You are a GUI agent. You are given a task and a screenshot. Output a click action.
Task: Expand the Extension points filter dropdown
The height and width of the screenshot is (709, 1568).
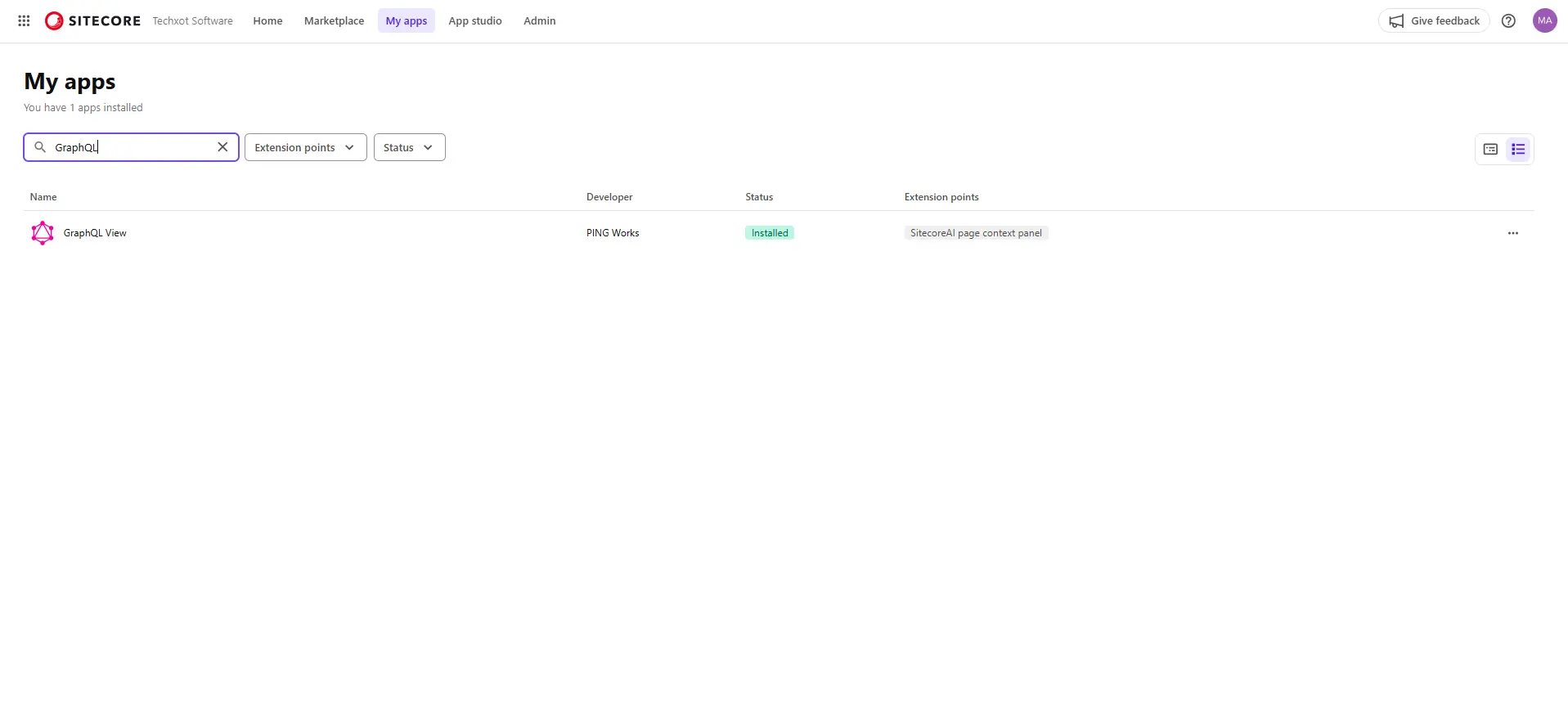tap(305, 147)
